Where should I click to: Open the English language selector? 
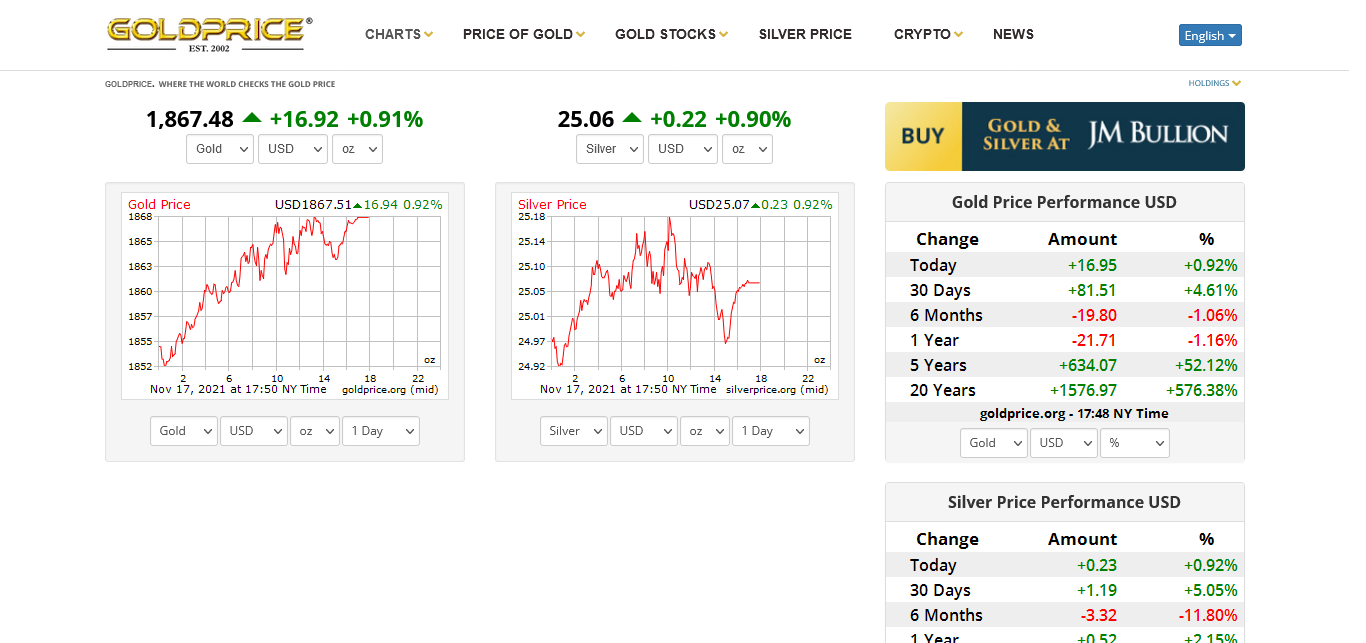coord(1210,35)
